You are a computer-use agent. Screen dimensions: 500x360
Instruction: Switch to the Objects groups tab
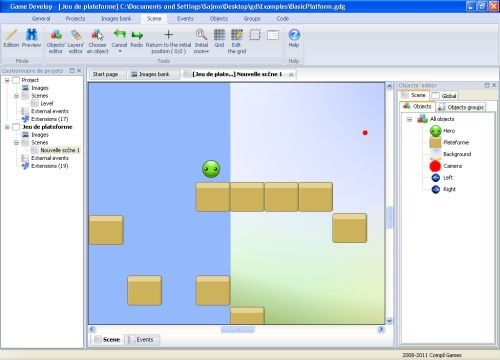coord(462,107)
